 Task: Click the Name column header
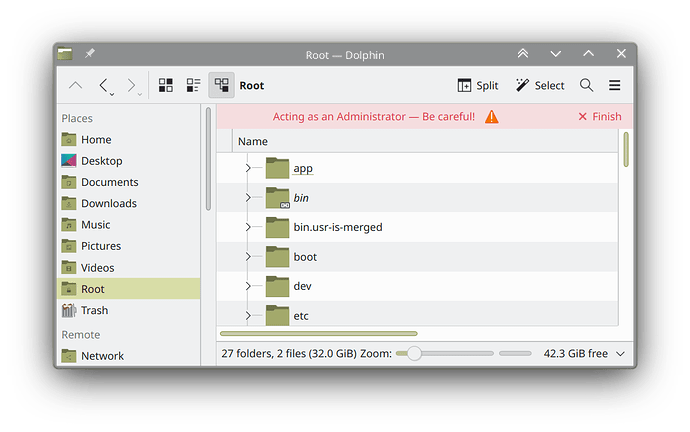click(x=425, y=141)
